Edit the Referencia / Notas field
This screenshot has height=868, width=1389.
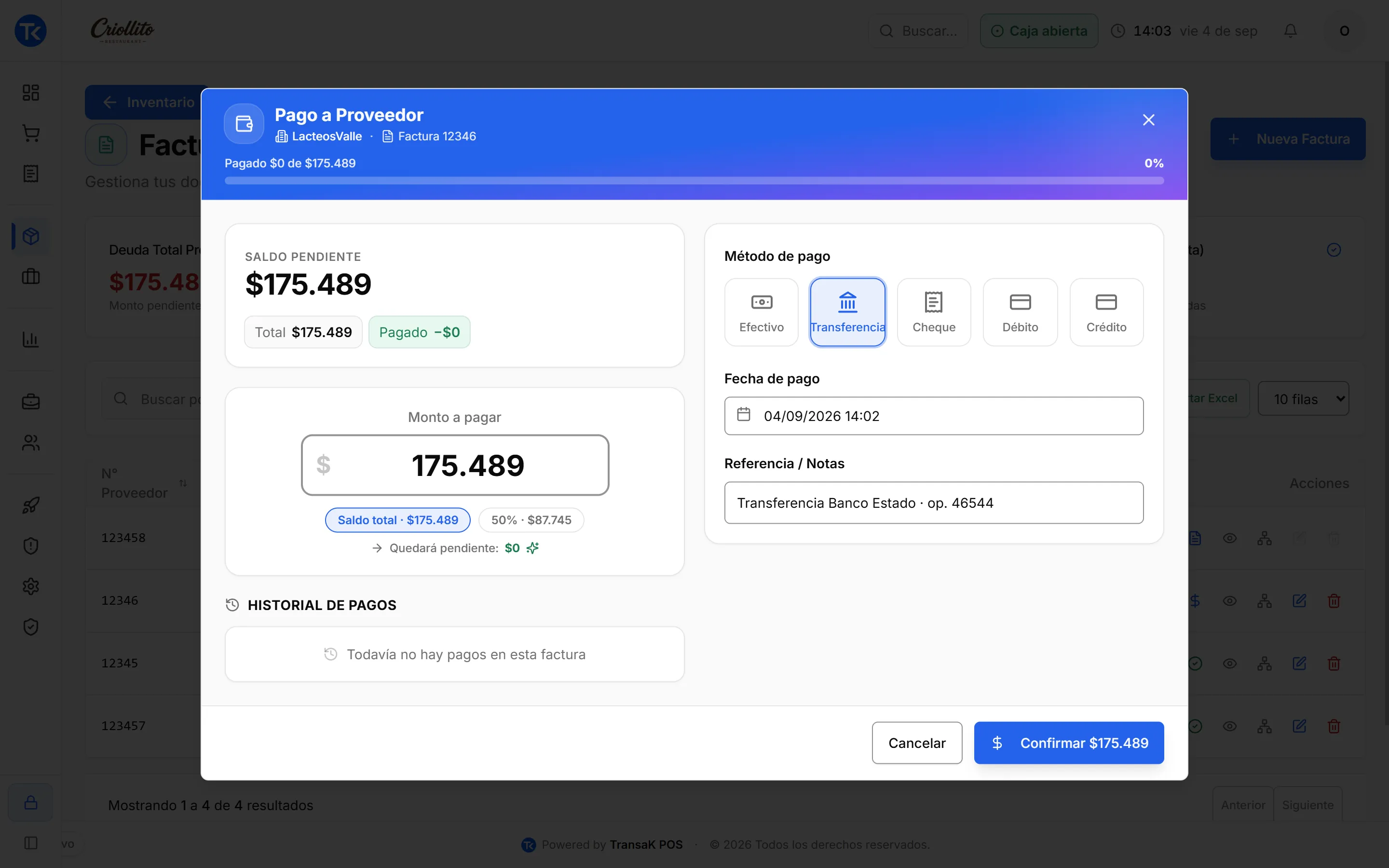[x=934, y=503]
